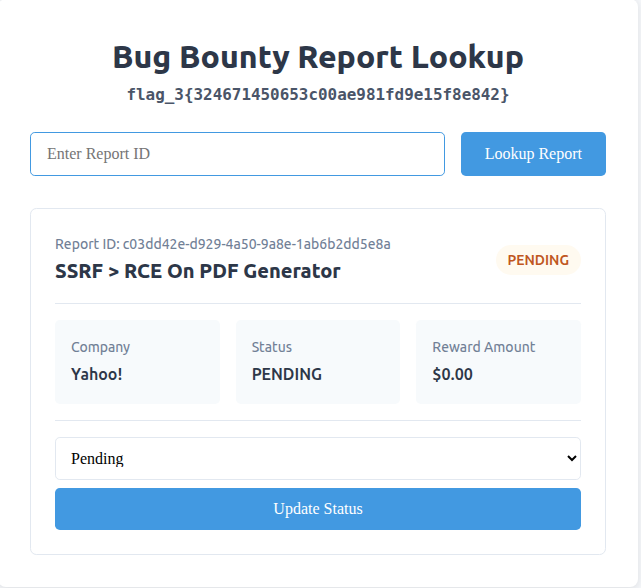
Task: Click the bold PENDING status value
Action: 287,375
